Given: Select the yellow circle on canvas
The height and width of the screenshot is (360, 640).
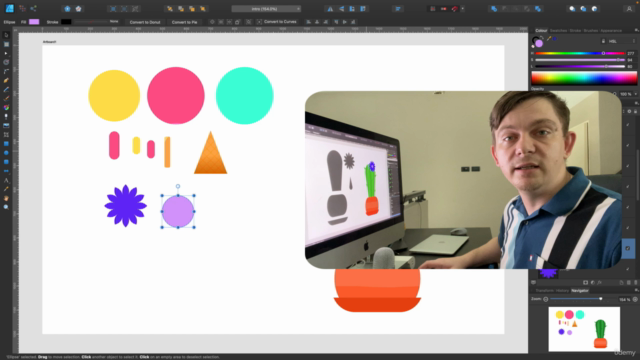Looking at the screenshot, I should (114, 96).
